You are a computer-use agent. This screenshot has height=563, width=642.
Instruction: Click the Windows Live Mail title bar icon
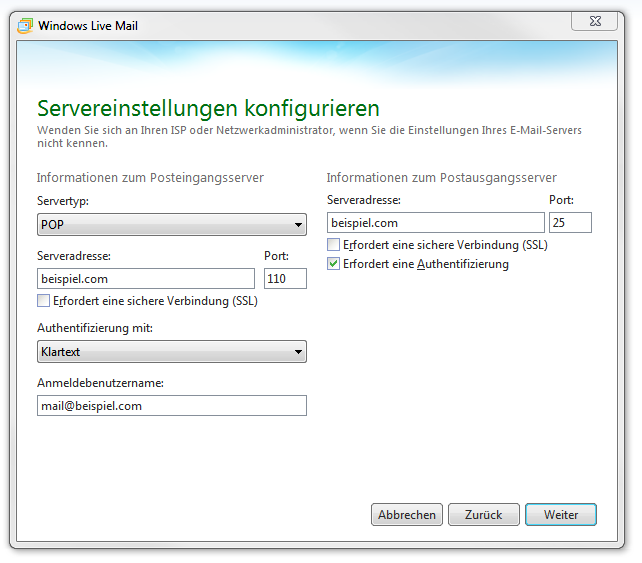pyautogui.click(x=25, y=26)
